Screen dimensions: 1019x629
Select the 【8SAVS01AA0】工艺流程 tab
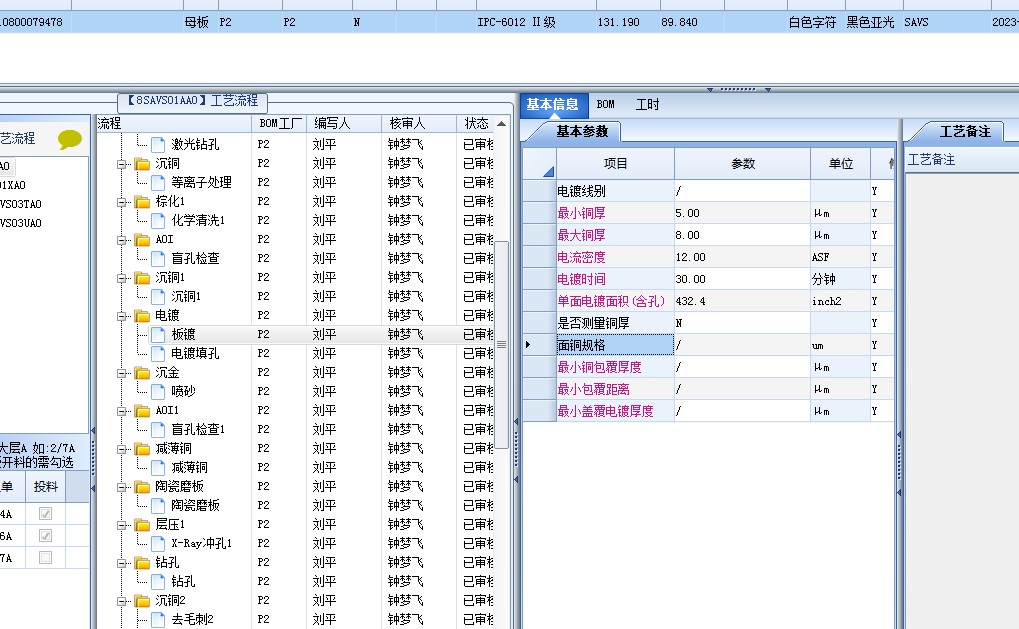click(x=193, y=101)
